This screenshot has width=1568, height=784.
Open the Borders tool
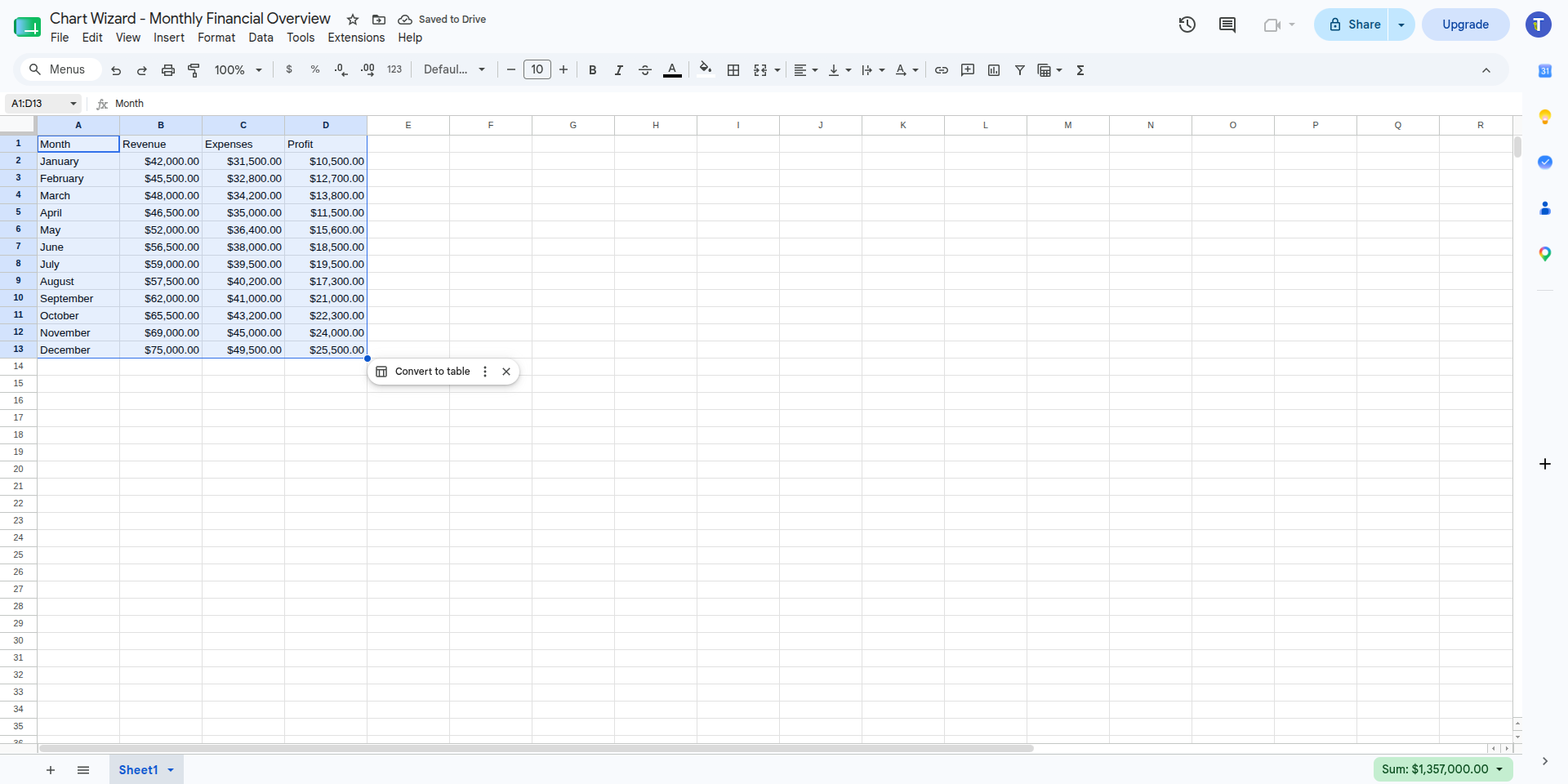click(733, 70)
